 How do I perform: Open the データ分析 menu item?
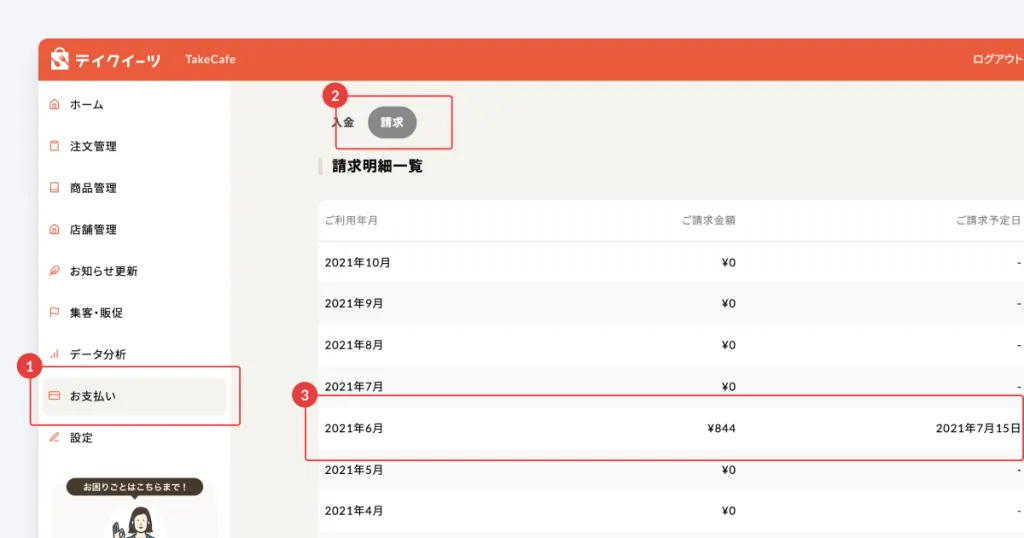click(98, 354)
